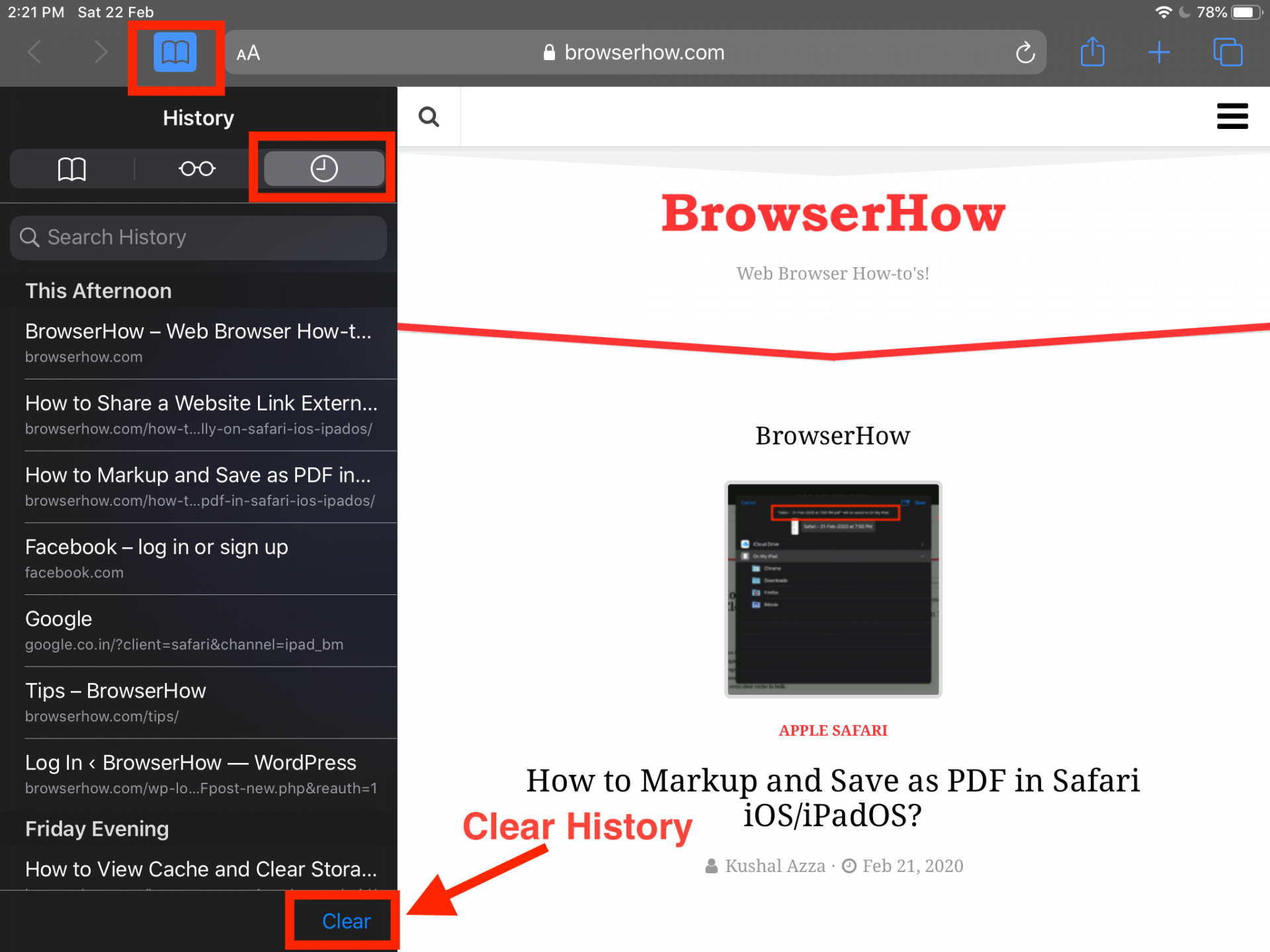Select the History clock tab
This screenshot has width=1270, height=952.
324,169
